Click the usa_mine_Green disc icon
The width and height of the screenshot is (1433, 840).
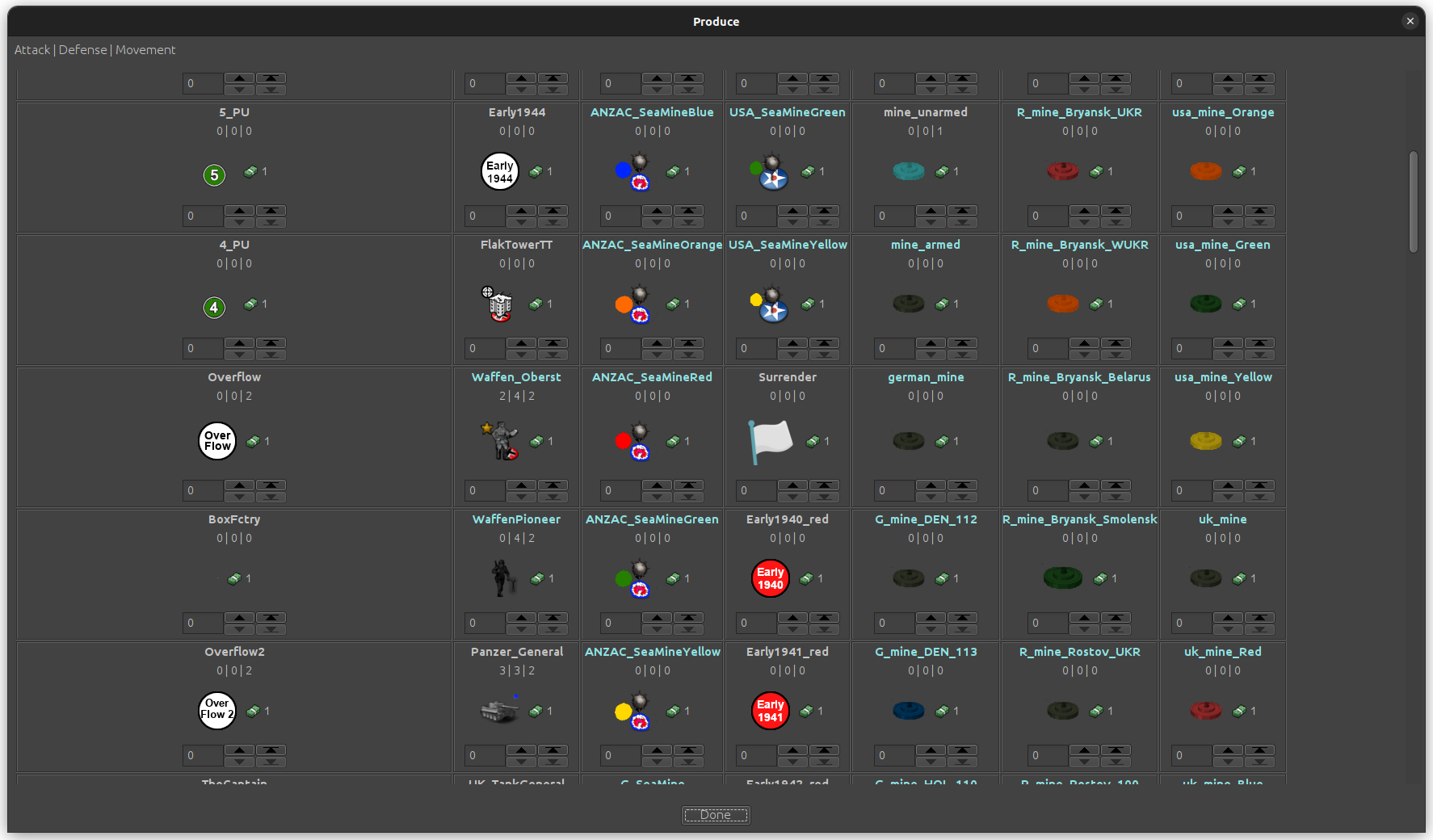tap(1206, 304)
